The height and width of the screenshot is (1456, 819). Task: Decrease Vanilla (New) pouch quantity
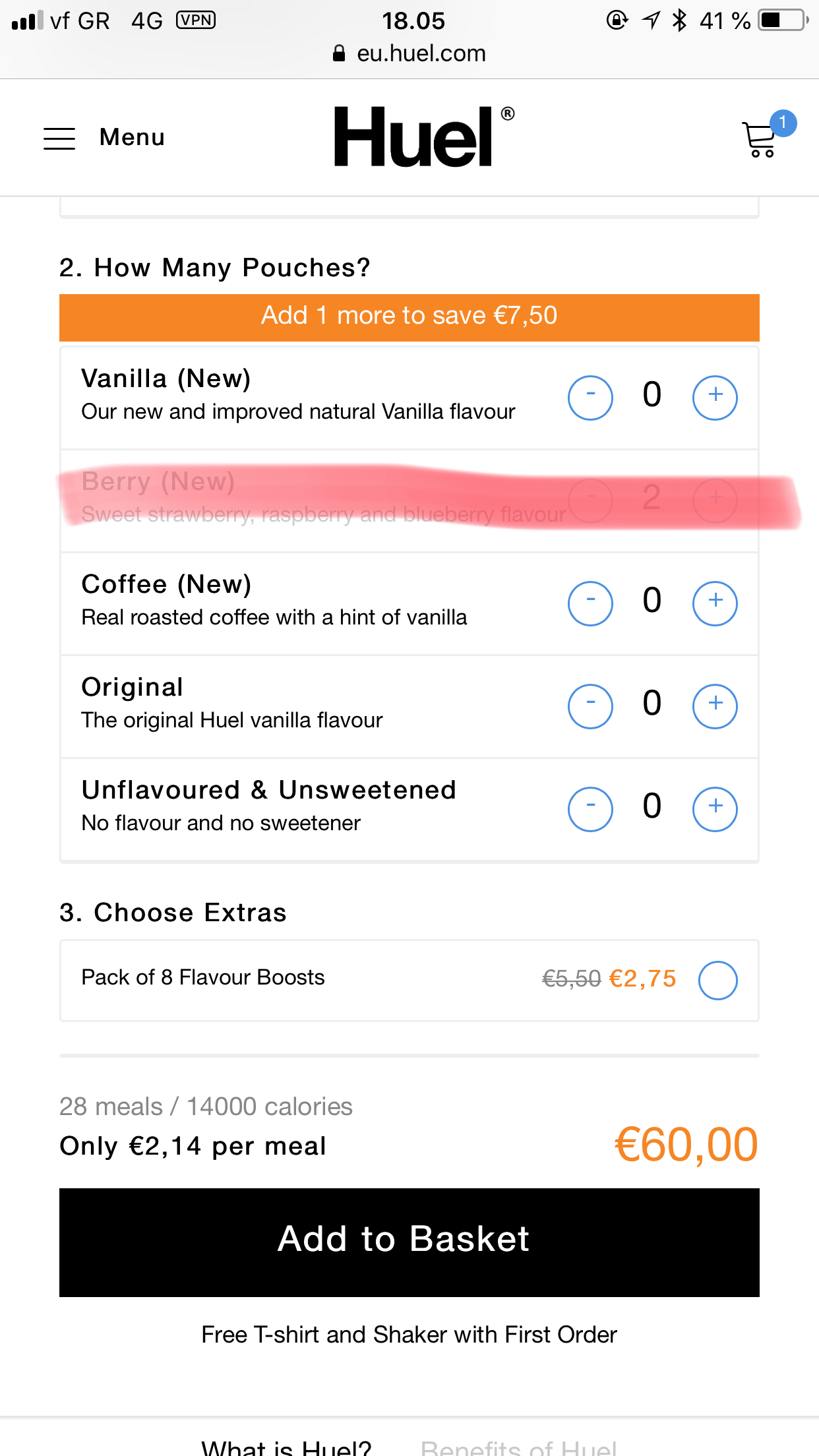point(591,398)
